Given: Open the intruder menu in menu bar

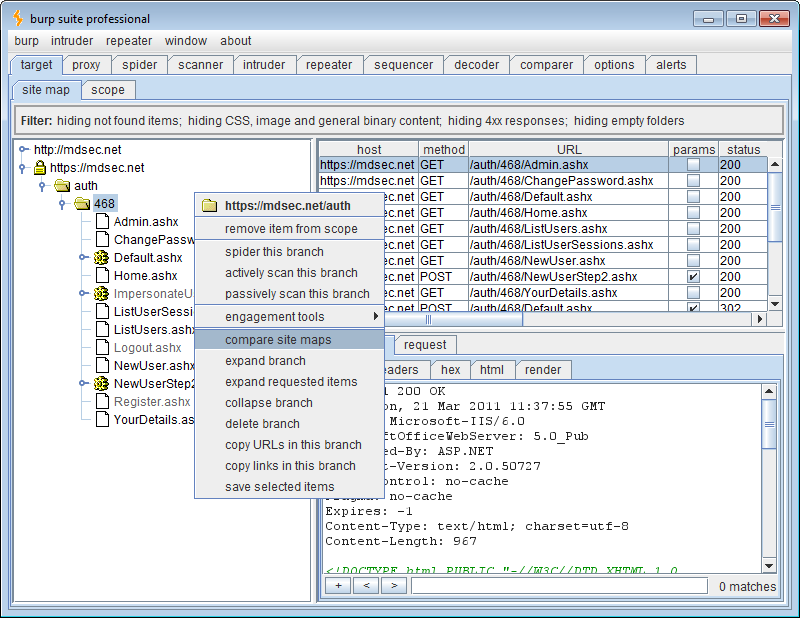Looking at the screenshot, I should click(72, 41).
